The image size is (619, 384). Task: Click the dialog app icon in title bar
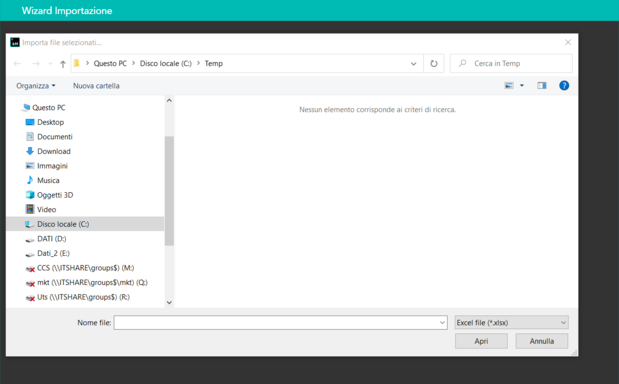(x=15, y=42)
